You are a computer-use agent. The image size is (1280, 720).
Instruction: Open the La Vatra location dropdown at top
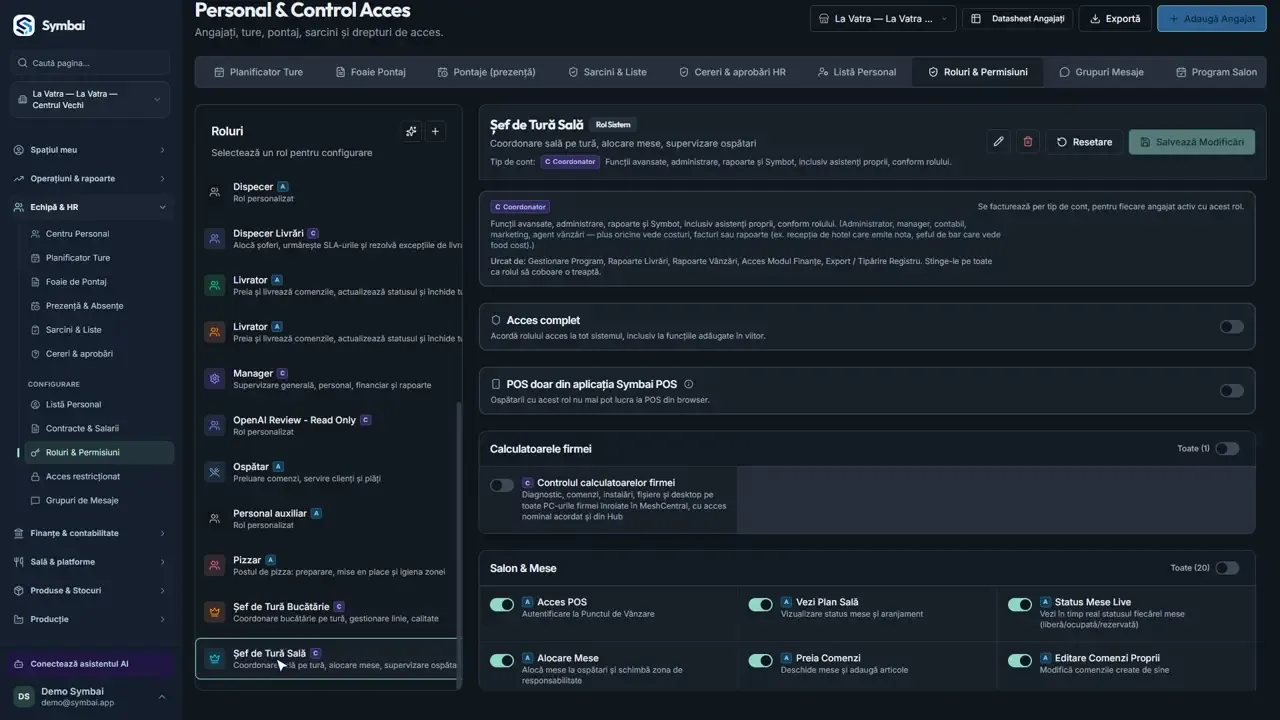click(882, 18)
